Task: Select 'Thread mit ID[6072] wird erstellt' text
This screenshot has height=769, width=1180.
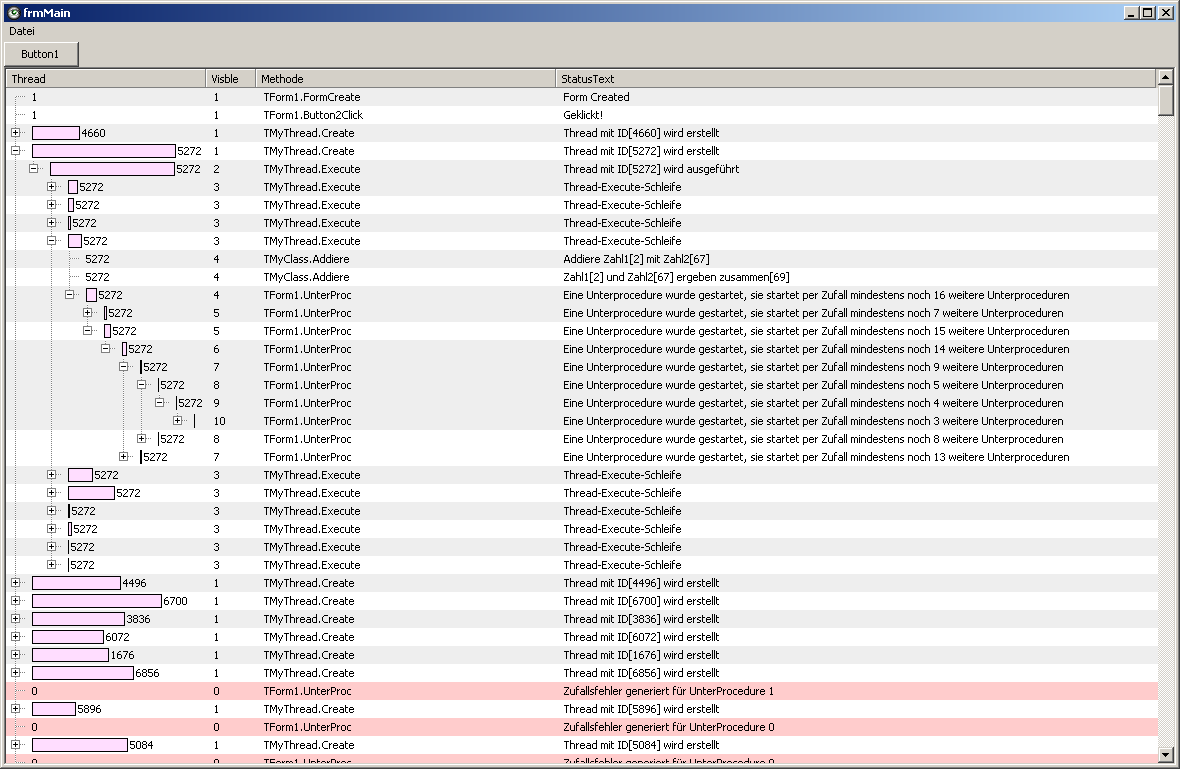Action: [641, 637]
